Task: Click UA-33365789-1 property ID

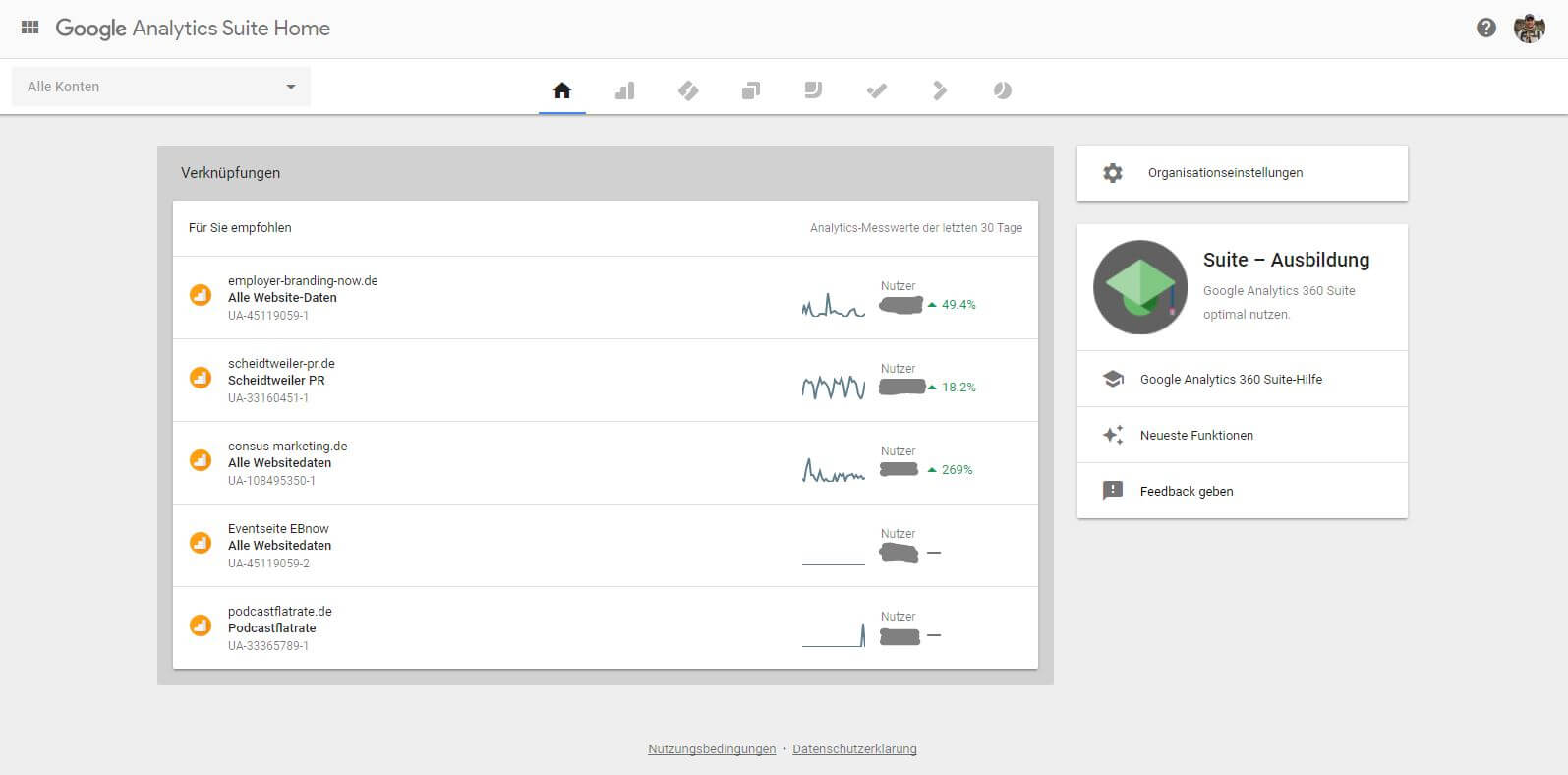Action: pyautogui.click(x=268, y=646)
